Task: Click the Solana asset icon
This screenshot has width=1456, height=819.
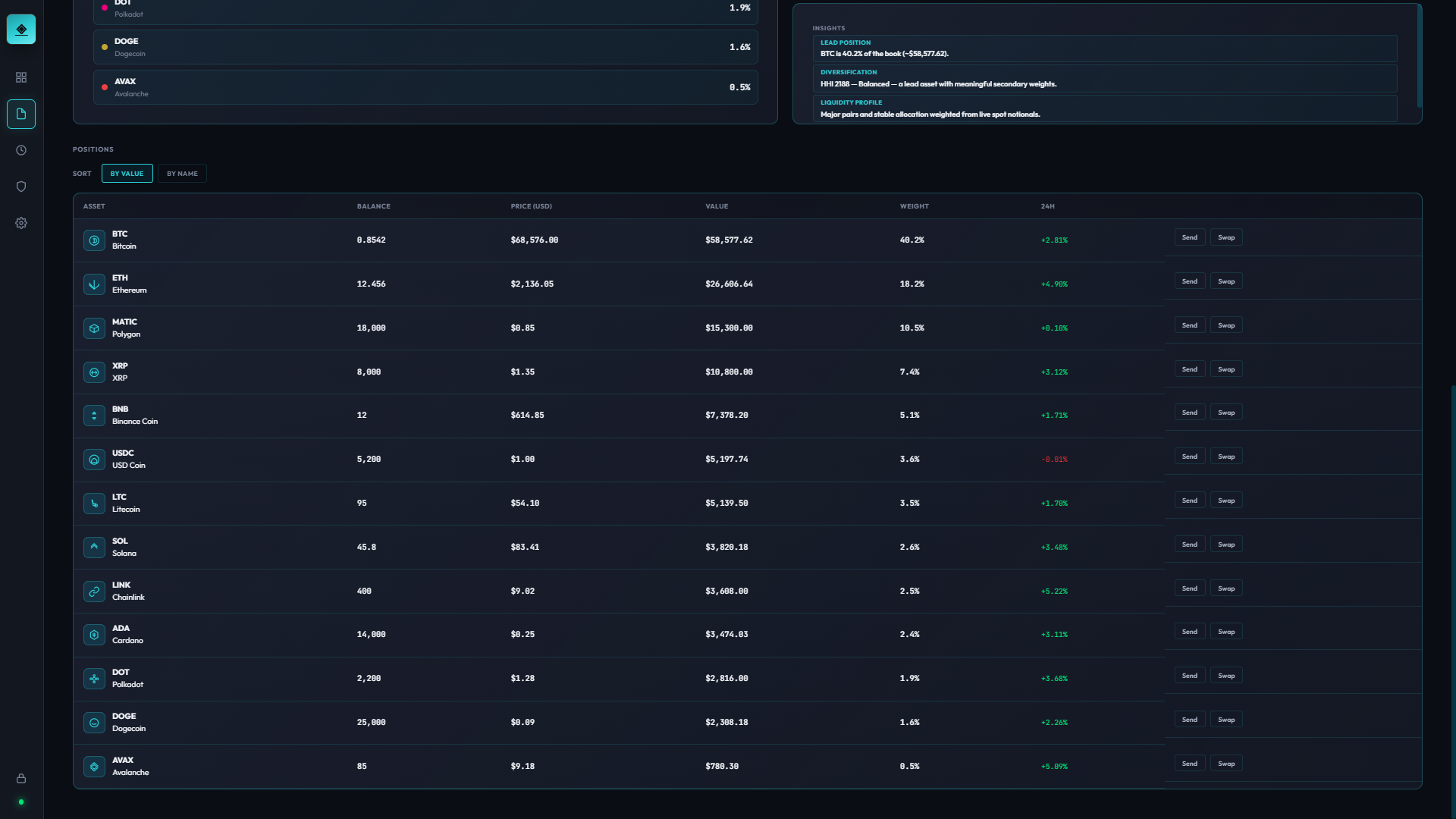Action: [x=94, y=548]
